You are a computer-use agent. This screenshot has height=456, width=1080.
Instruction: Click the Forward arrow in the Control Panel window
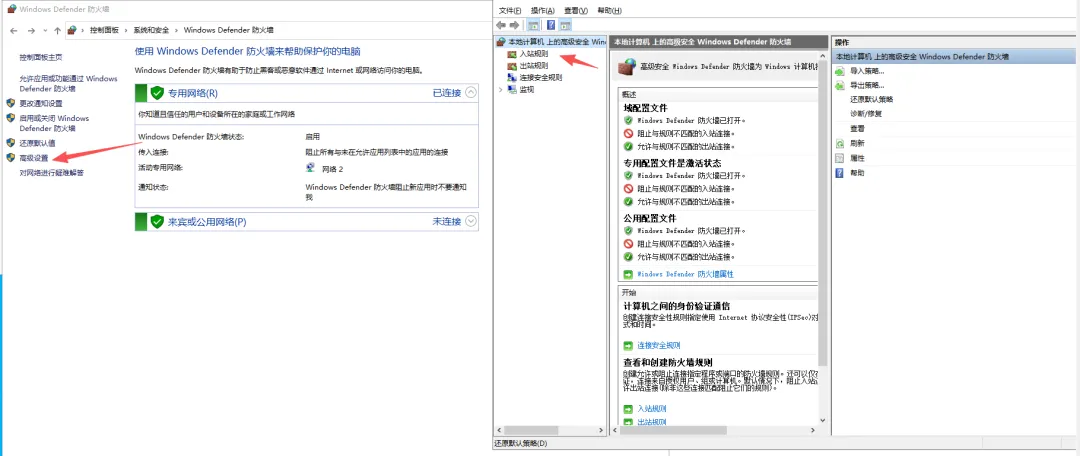click(31, 30)
